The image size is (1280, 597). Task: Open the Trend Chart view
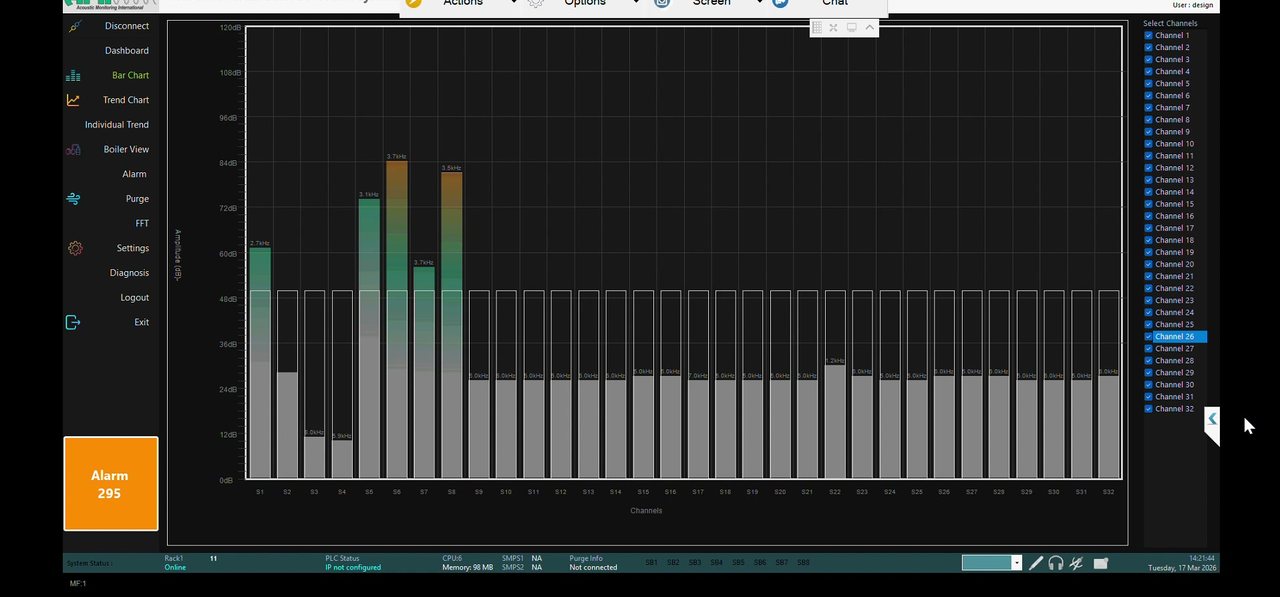(x=126, y=100)
